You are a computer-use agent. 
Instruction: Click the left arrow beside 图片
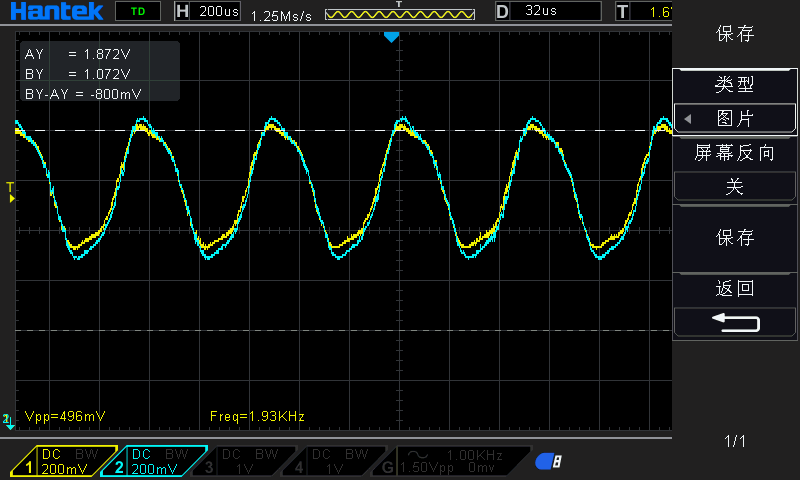pyautogui.click(x=687, y=119)
